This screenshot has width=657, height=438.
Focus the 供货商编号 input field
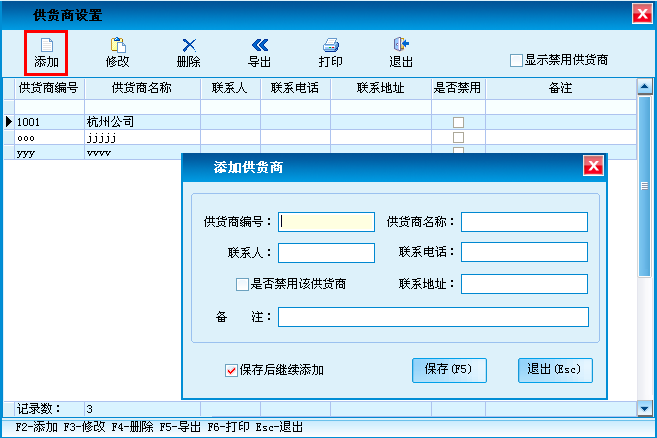(x=326, y=222)
